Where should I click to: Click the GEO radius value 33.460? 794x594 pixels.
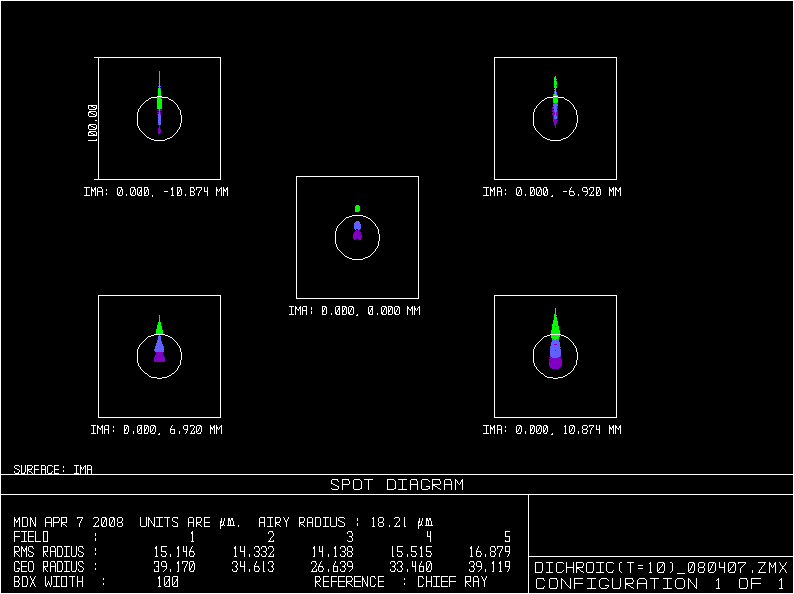click(x=411, y=567)
